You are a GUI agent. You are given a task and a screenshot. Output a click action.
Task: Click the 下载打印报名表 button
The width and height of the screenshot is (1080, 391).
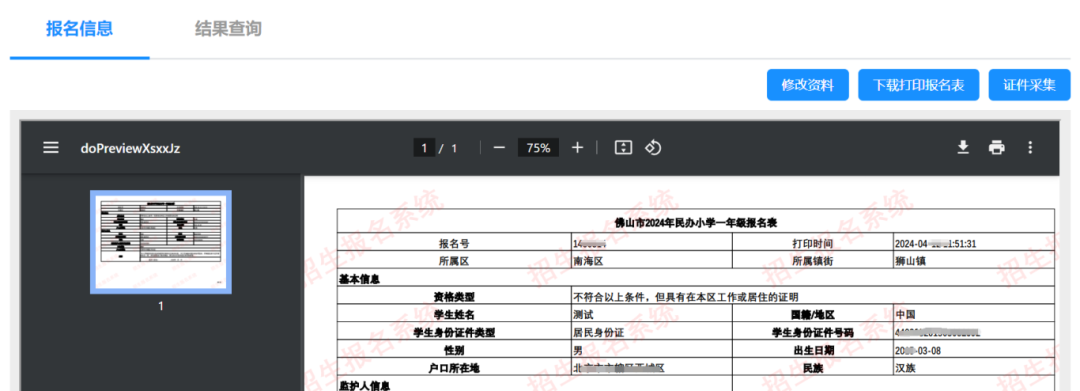point(919,85)
